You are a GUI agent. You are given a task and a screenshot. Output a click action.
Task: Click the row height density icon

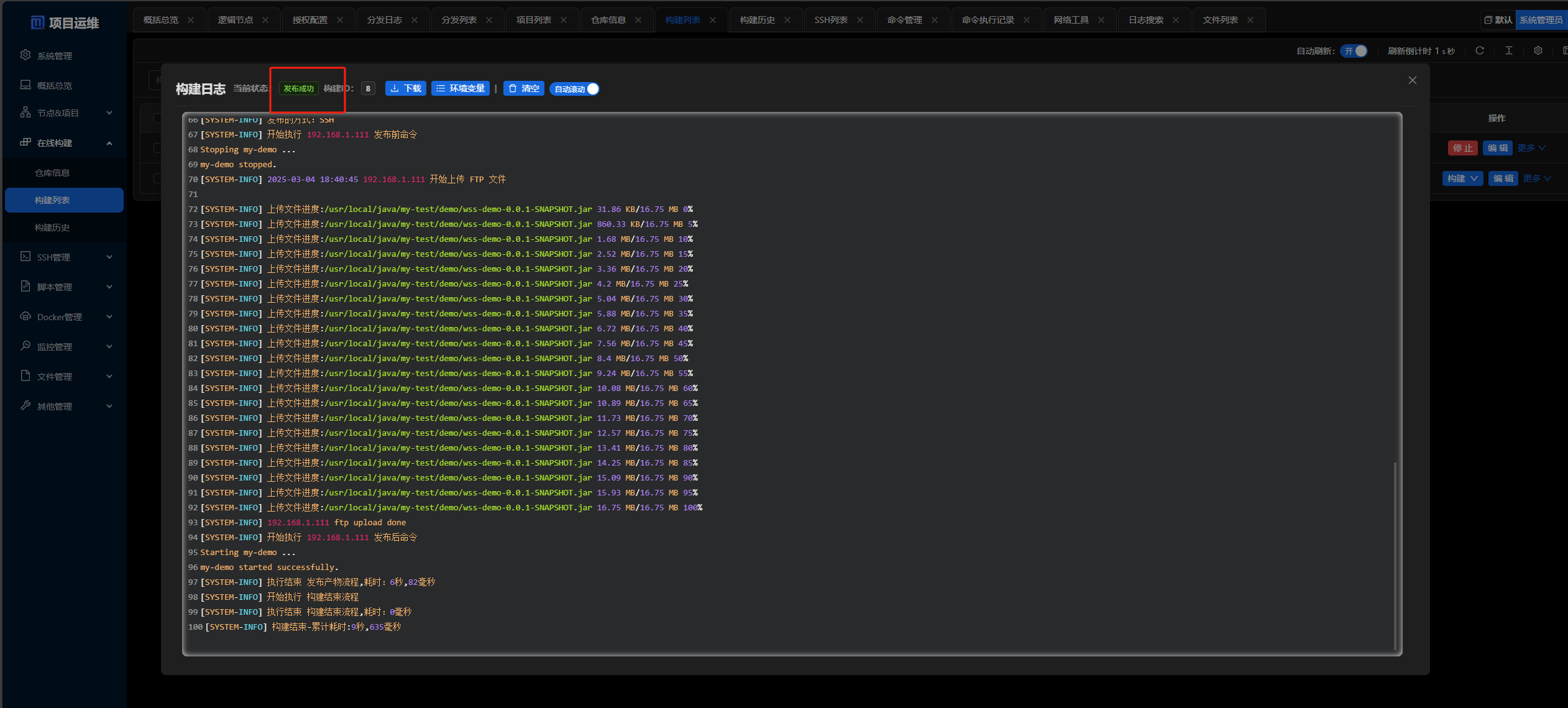point(1509,51)
